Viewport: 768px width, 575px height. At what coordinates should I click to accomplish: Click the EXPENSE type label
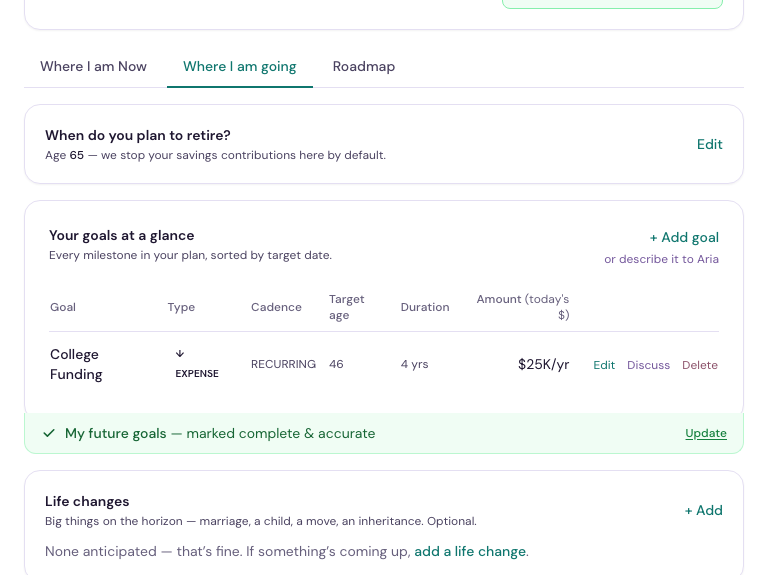tap(197, 374)
